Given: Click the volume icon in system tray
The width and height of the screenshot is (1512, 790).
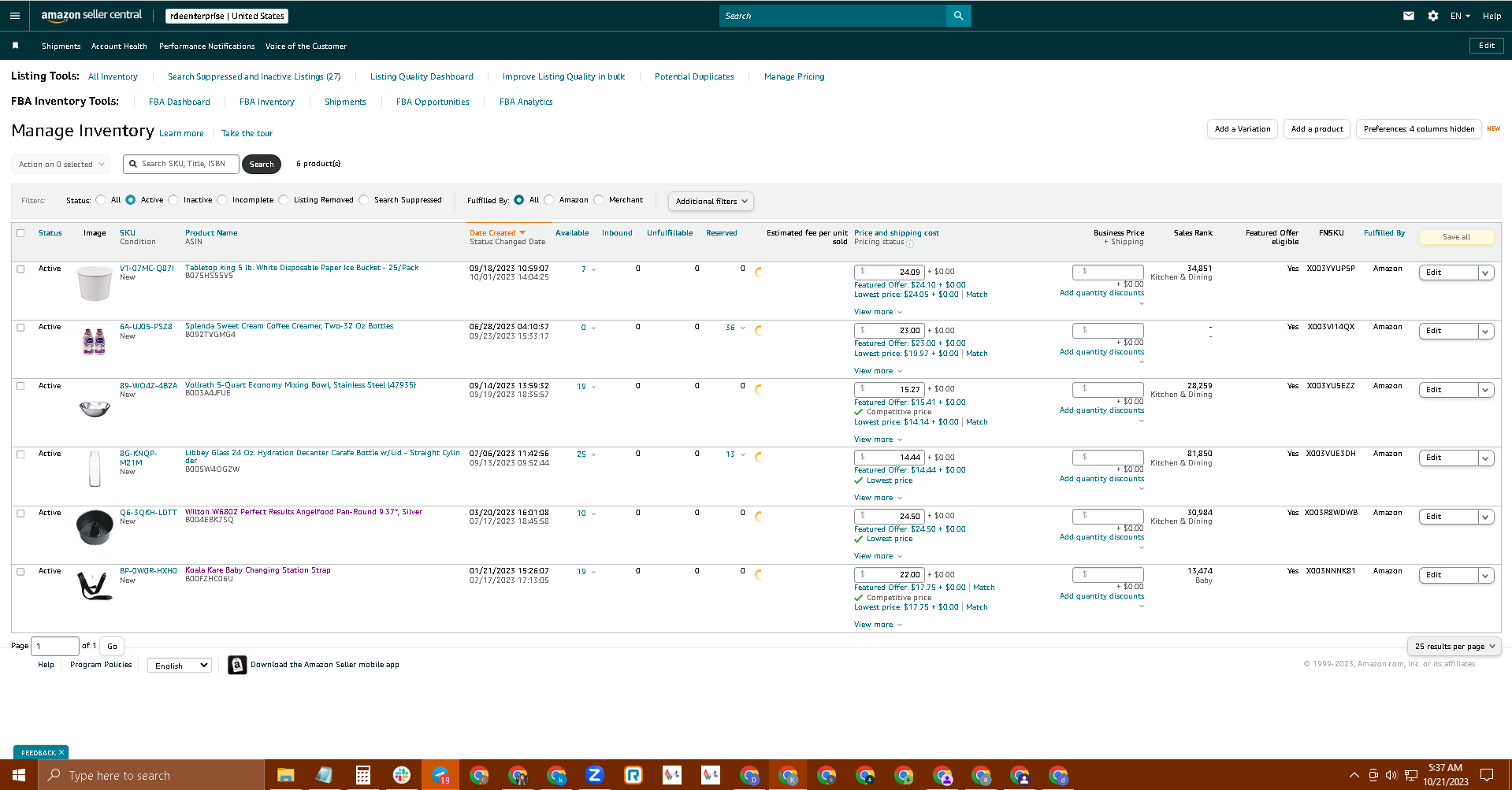Looking at the screenshot, I should [1391, 775].
